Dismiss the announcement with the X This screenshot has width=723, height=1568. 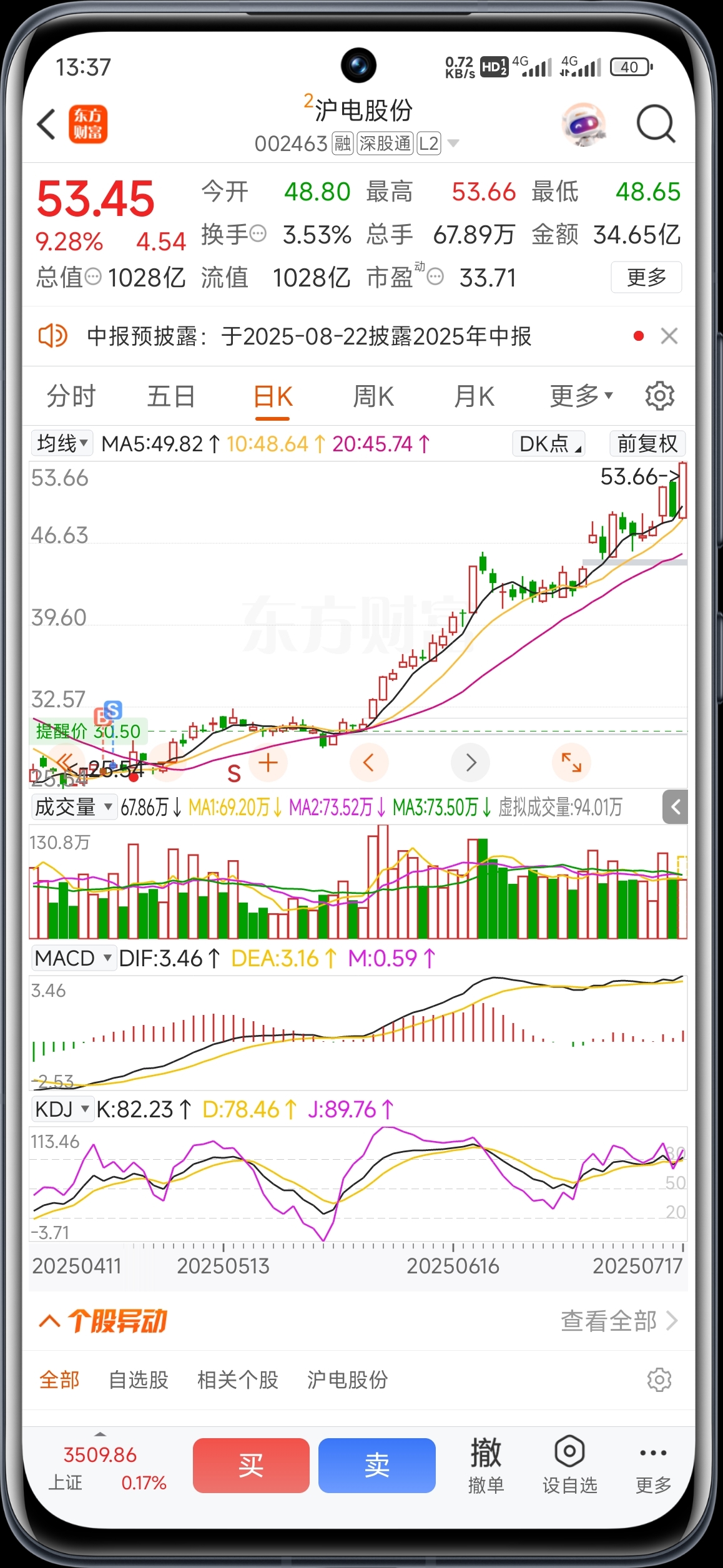669,336
